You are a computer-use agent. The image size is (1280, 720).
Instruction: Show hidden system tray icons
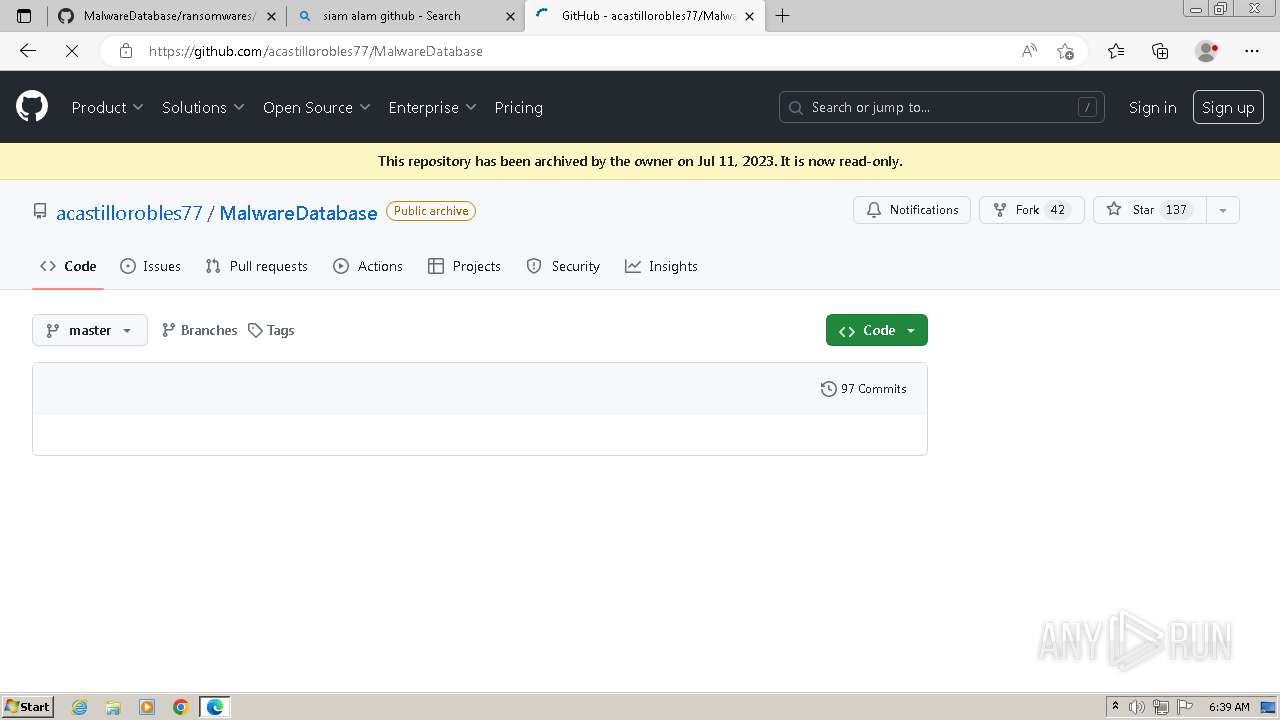click(x=1116, y=707)
